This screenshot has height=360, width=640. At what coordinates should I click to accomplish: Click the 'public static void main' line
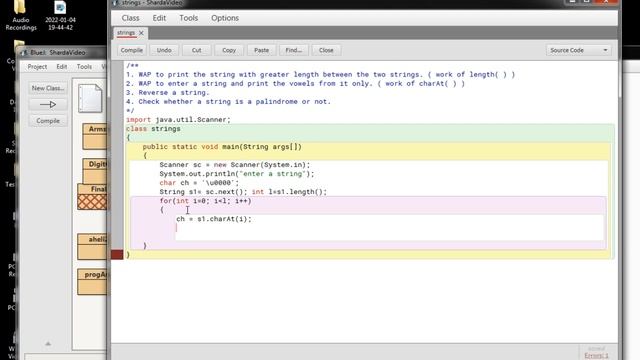click(x=222, y=147)
